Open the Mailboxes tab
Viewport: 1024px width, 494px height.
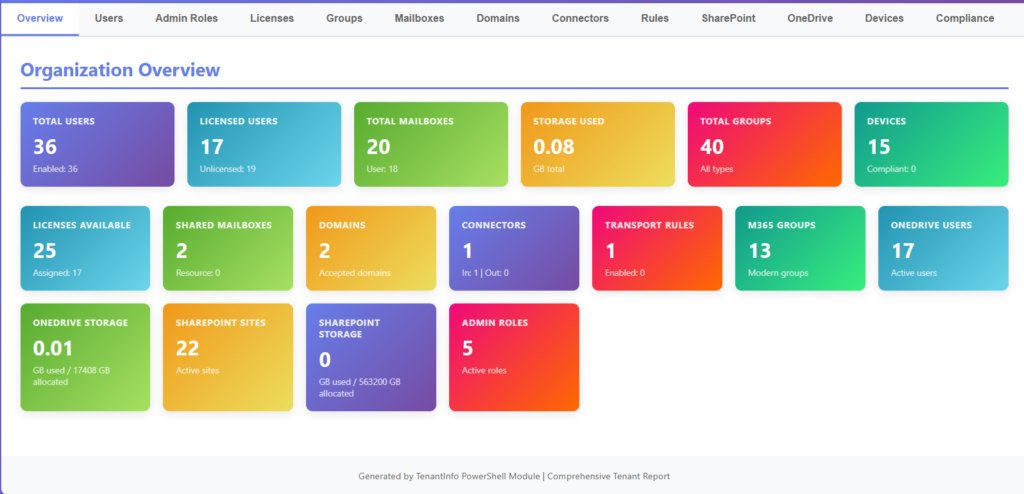click(x=419, y=18)
